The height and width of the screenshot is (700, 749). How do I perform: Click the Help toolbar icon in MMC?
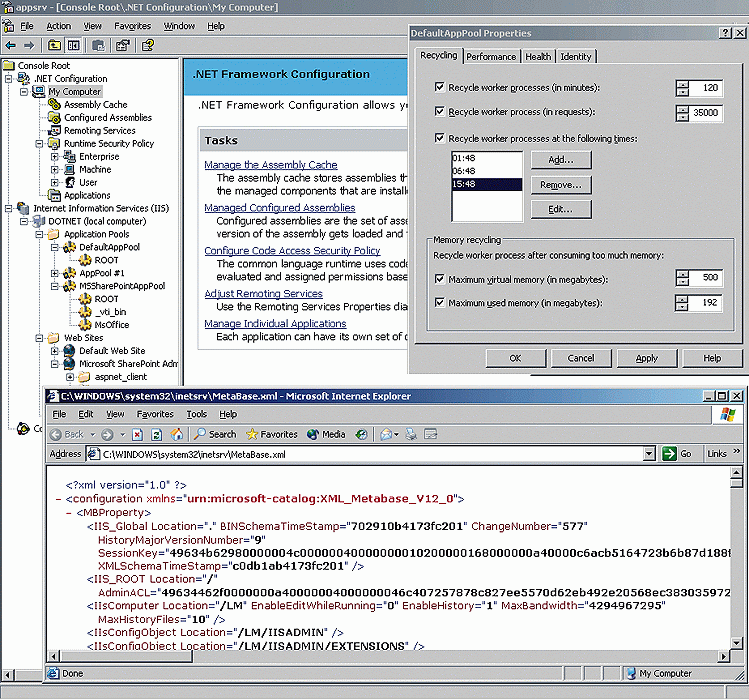(x=148, y=45)
